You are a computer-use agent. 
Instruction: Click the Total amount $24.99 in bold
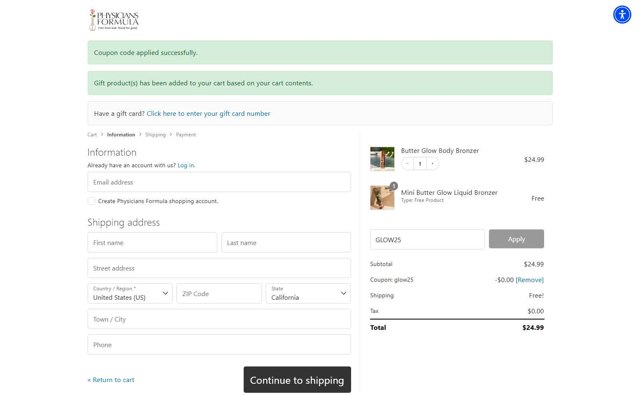click(533, 328)
